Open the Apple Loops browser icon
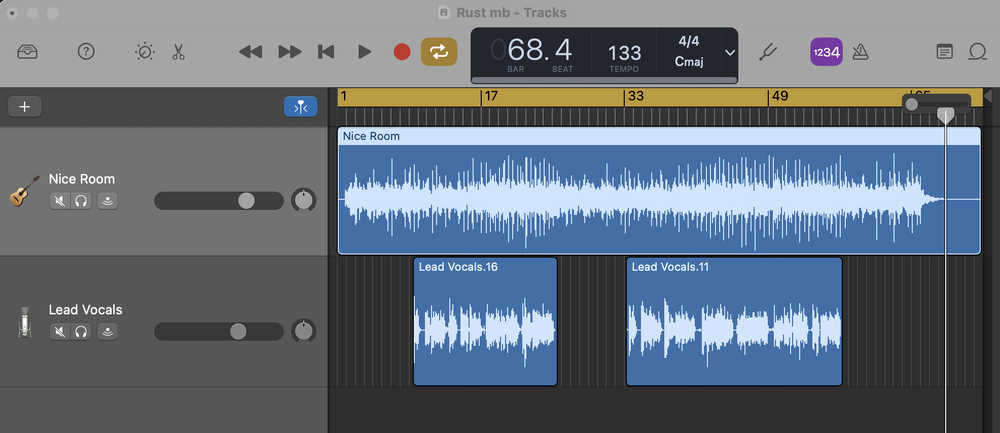 (978, 51)
